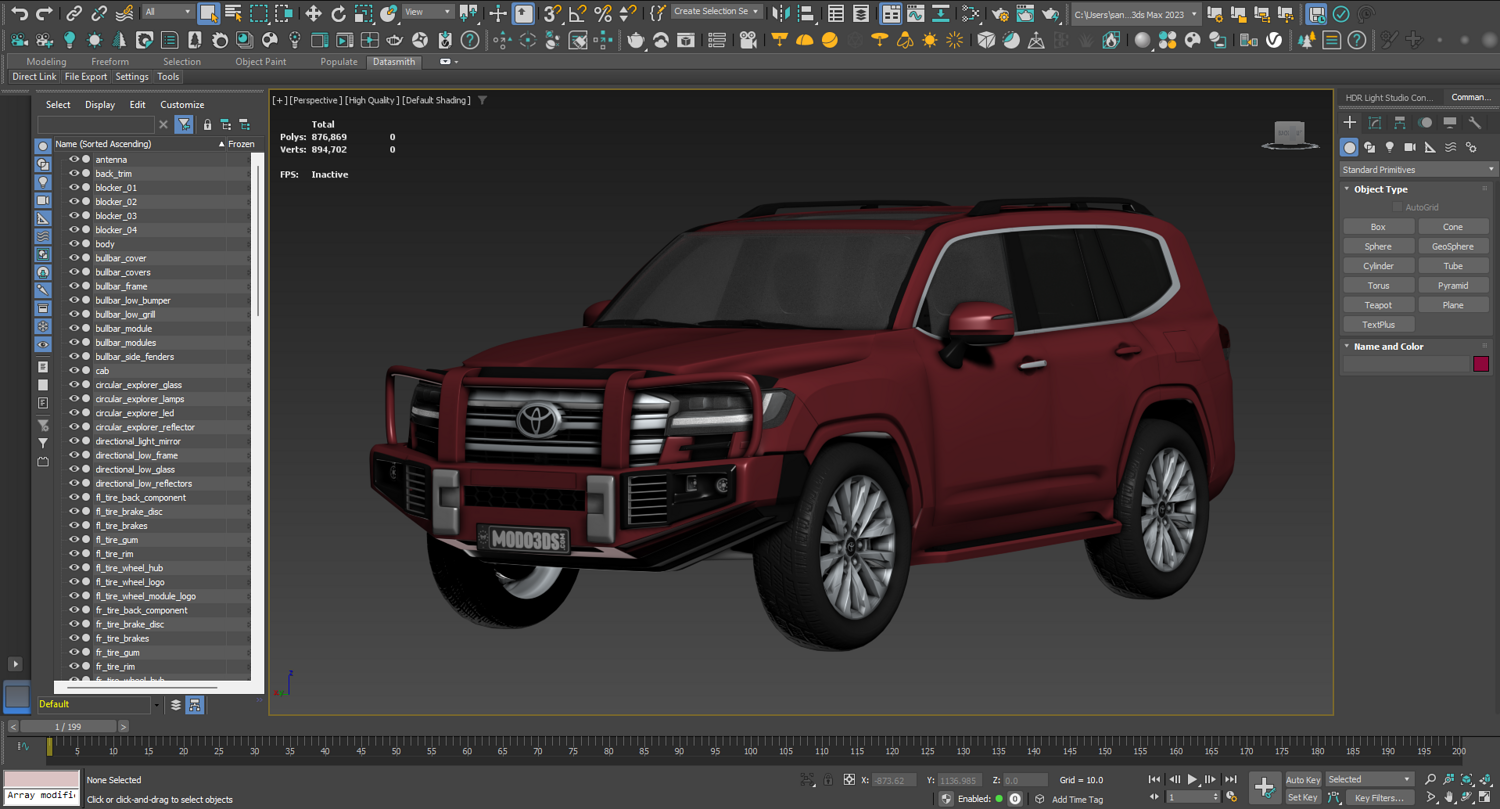This screenshot has height=809, width=1500.
Task: Click the ViewCube in the viewport
Action: pos(1289,135)
